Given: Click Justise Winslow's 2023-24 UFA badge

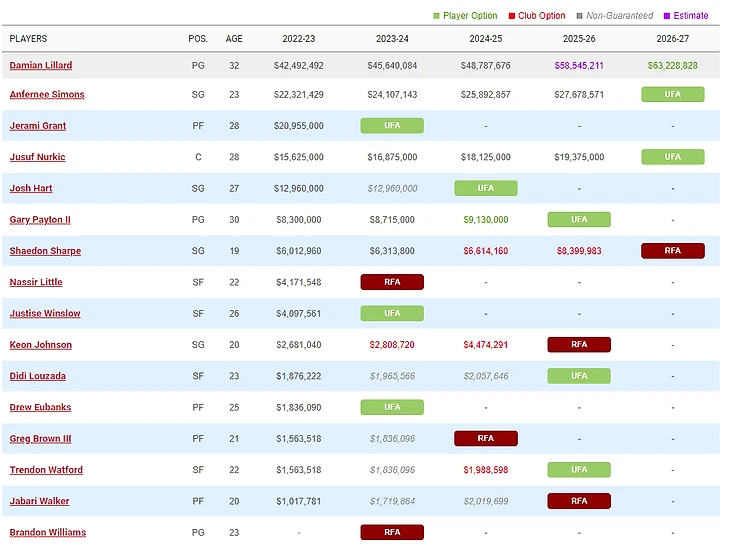Looking at the screenshot, I should tap(392, 313).
